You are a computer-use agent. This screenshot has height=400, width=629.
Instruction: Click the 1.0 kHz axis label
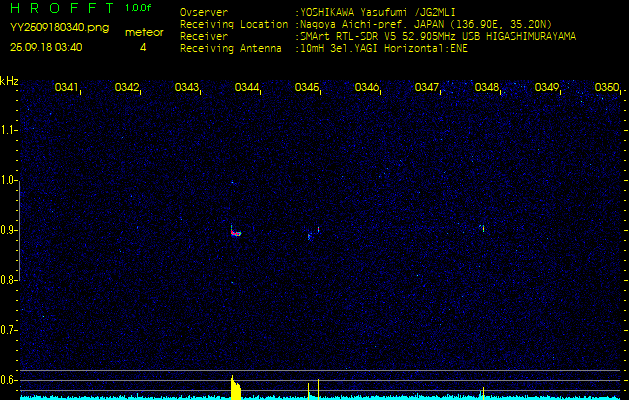tap(8, 180)
